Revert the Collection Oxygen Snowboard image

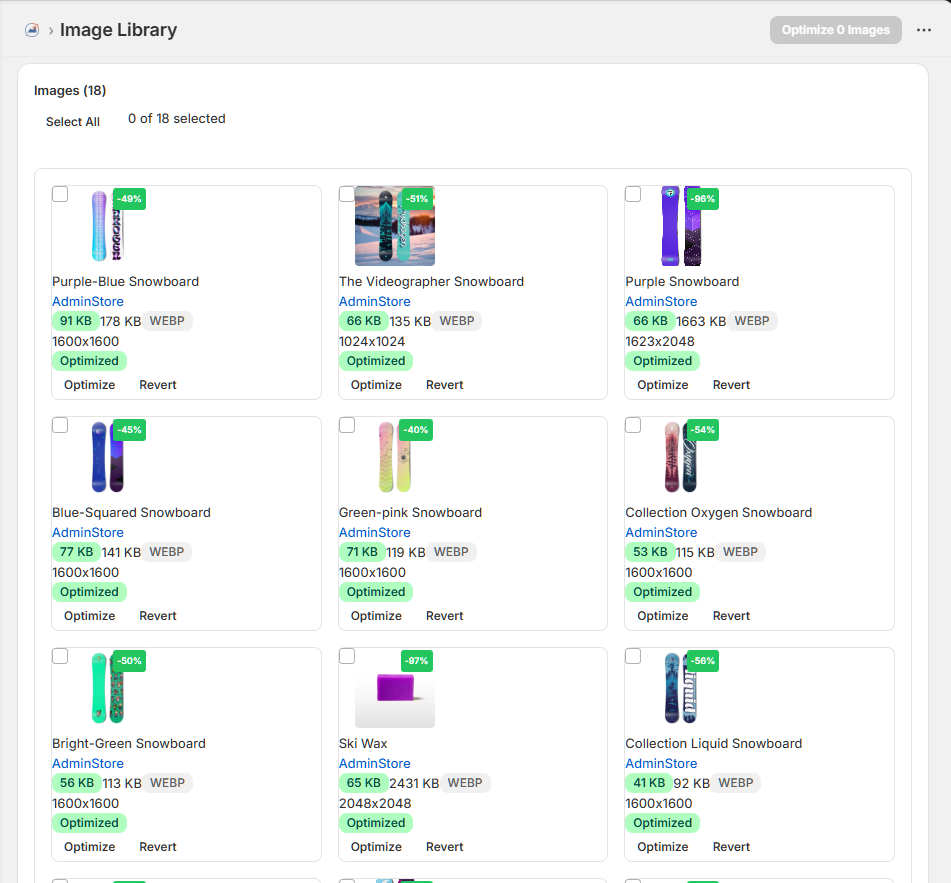pos(731,616)
